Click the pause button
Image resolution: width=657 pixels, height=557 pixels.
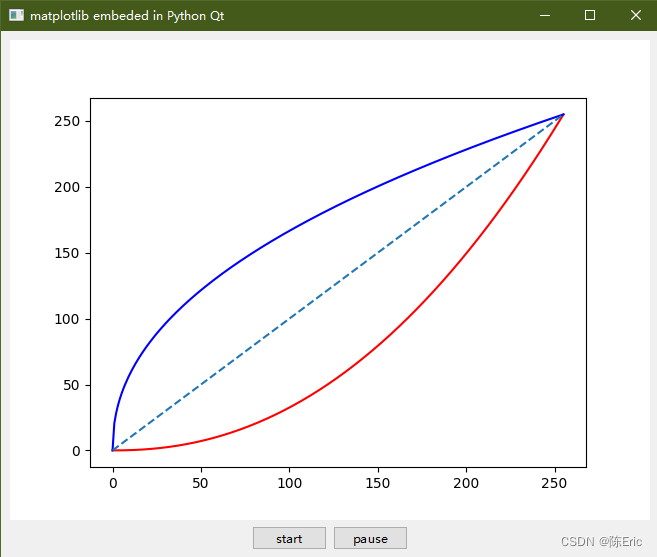pyautogui.click(x=370, y=538)
